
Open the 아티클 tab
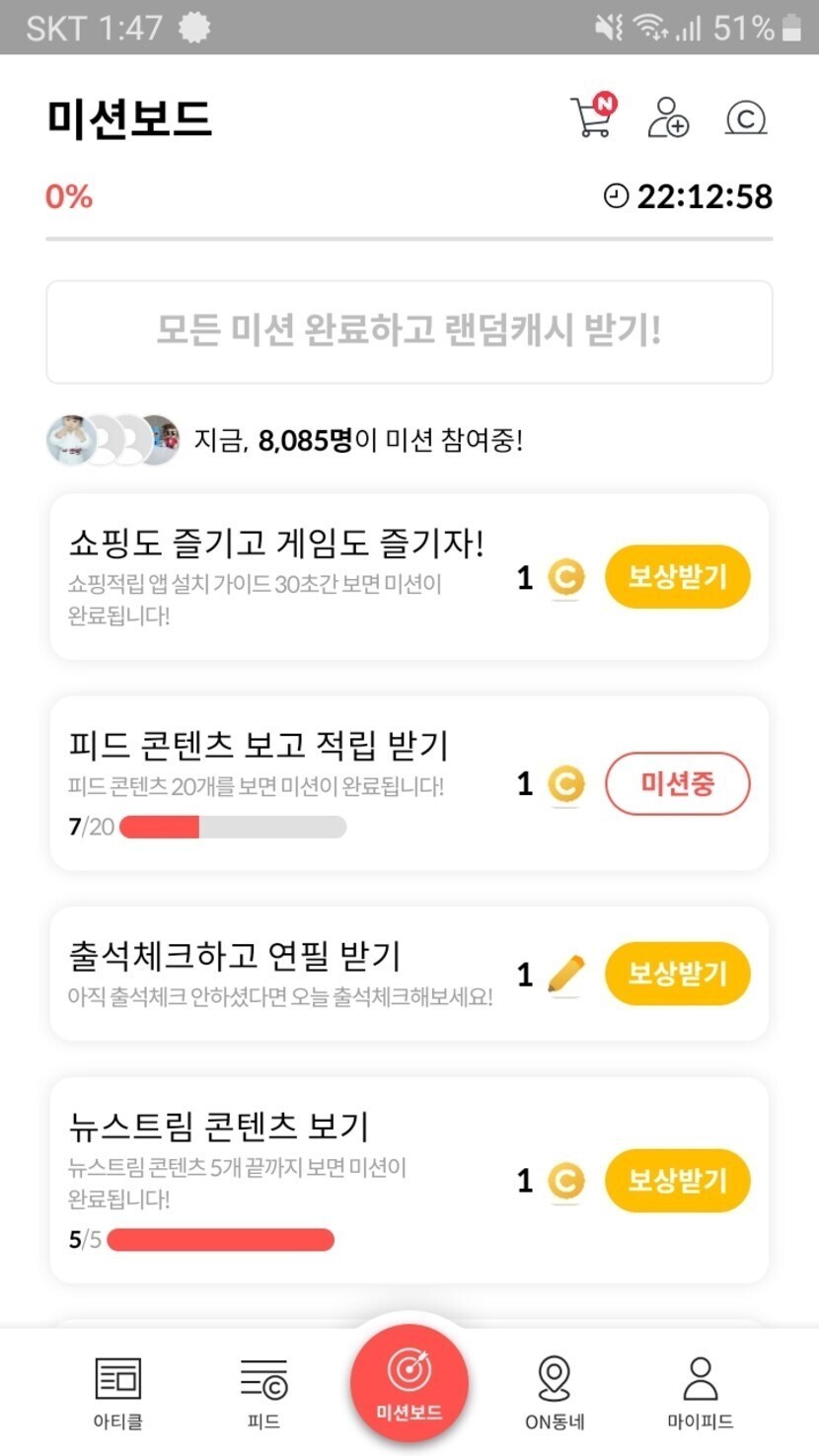pyautogui.click(x=118, y=1392)
